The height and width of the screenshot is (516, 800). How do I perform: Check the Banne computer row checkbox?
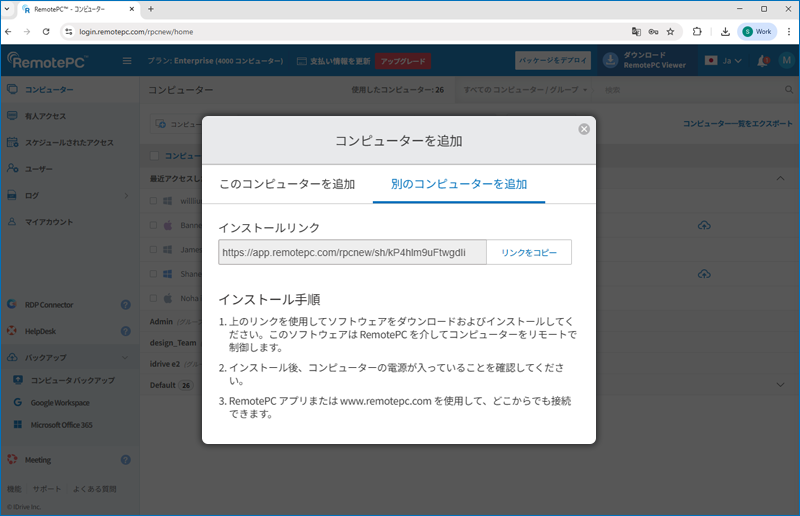coord(153,225)
